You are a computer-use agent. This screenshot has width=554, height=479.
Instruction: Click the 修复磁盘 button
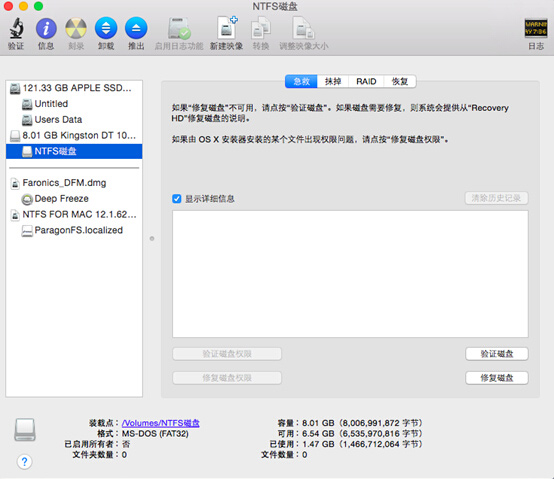click(497, 378)
